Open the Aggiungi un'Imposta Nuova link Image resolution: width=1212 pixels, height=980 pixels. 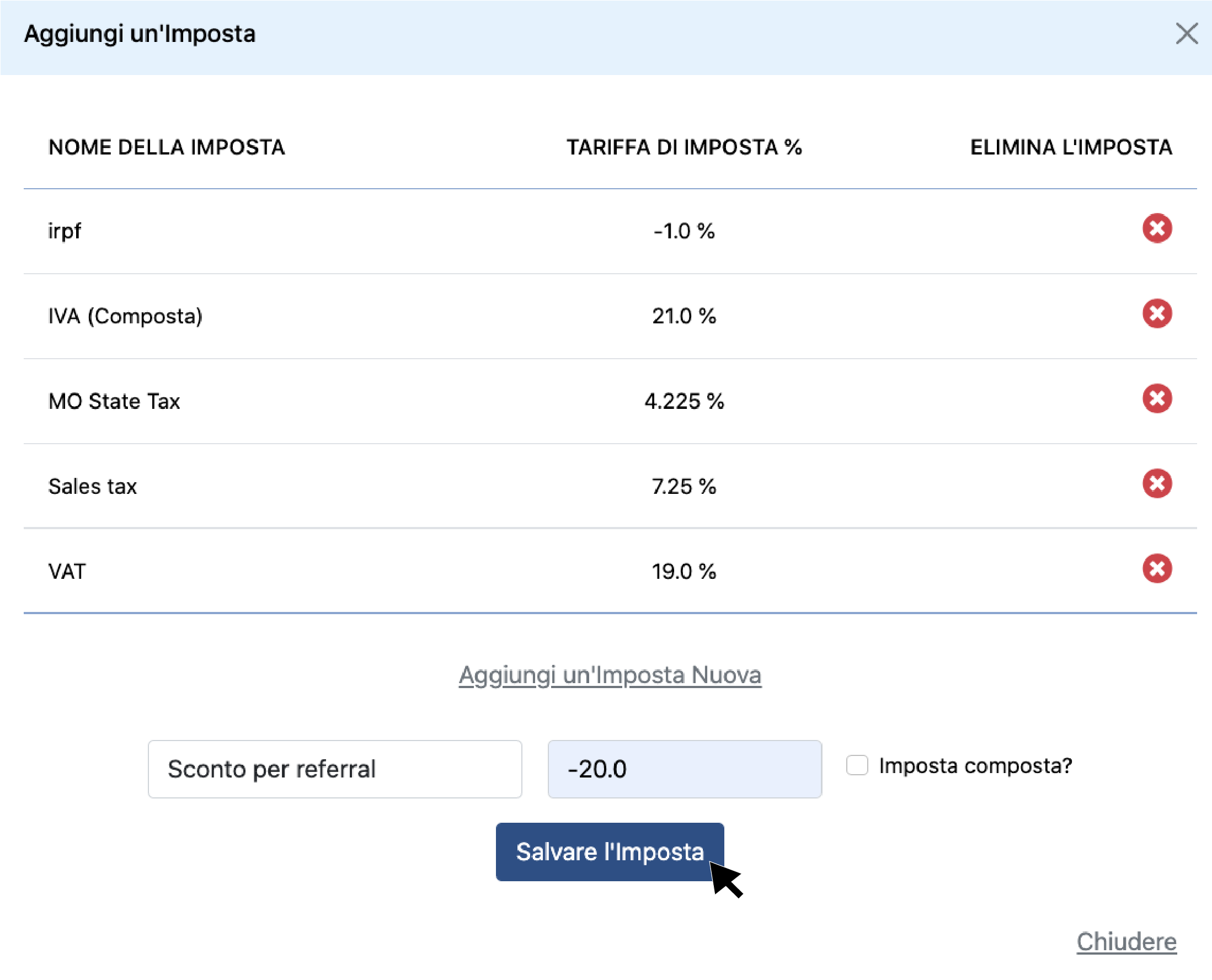(x=610, y=675)
